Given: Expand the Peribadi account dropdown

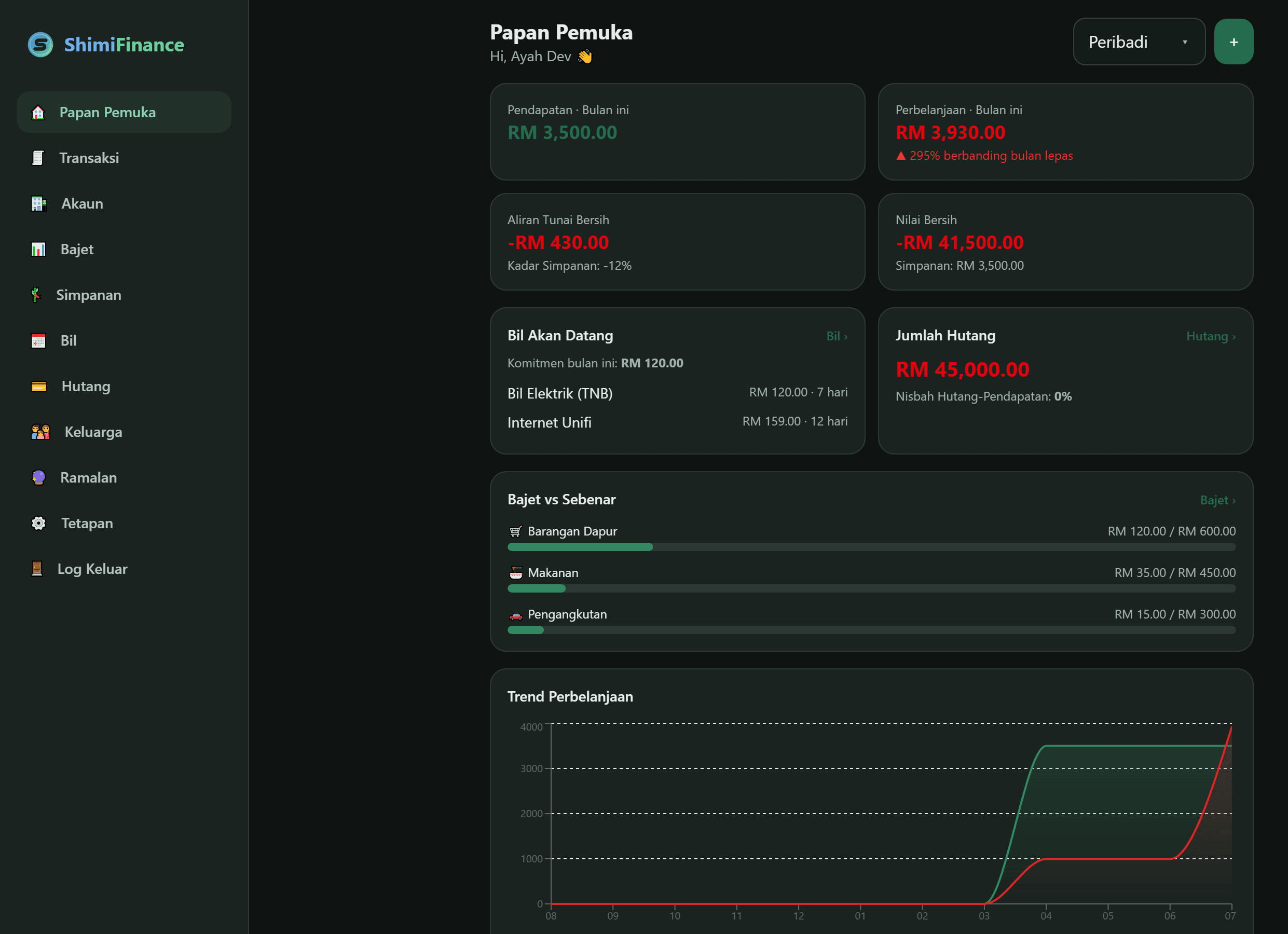Looking at the screenshot, I should click(x=1139, y=42).
